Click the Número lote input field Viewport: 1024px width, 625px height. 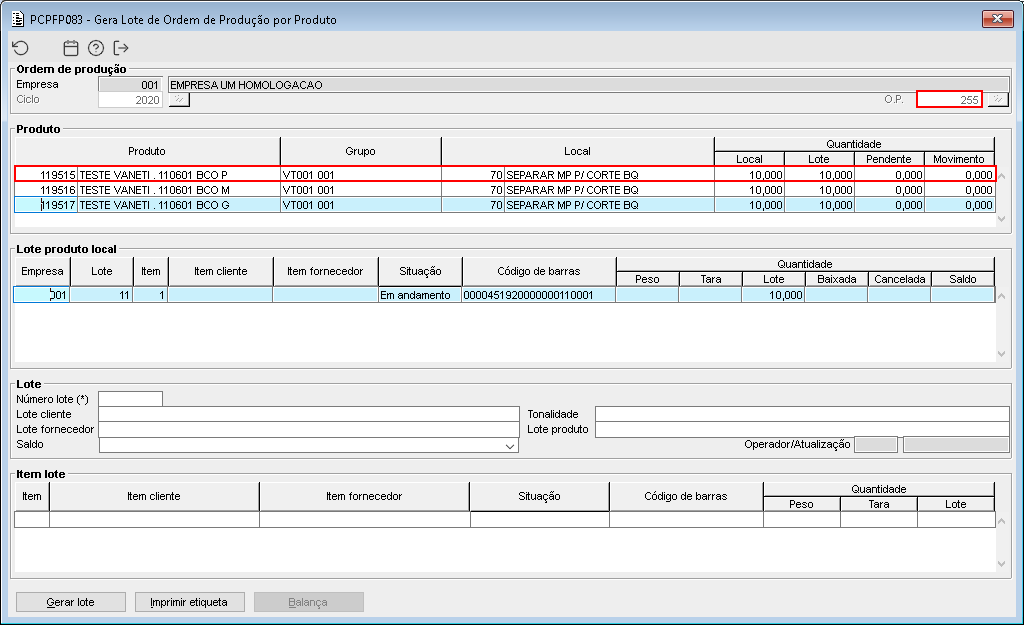click(131, 399)
